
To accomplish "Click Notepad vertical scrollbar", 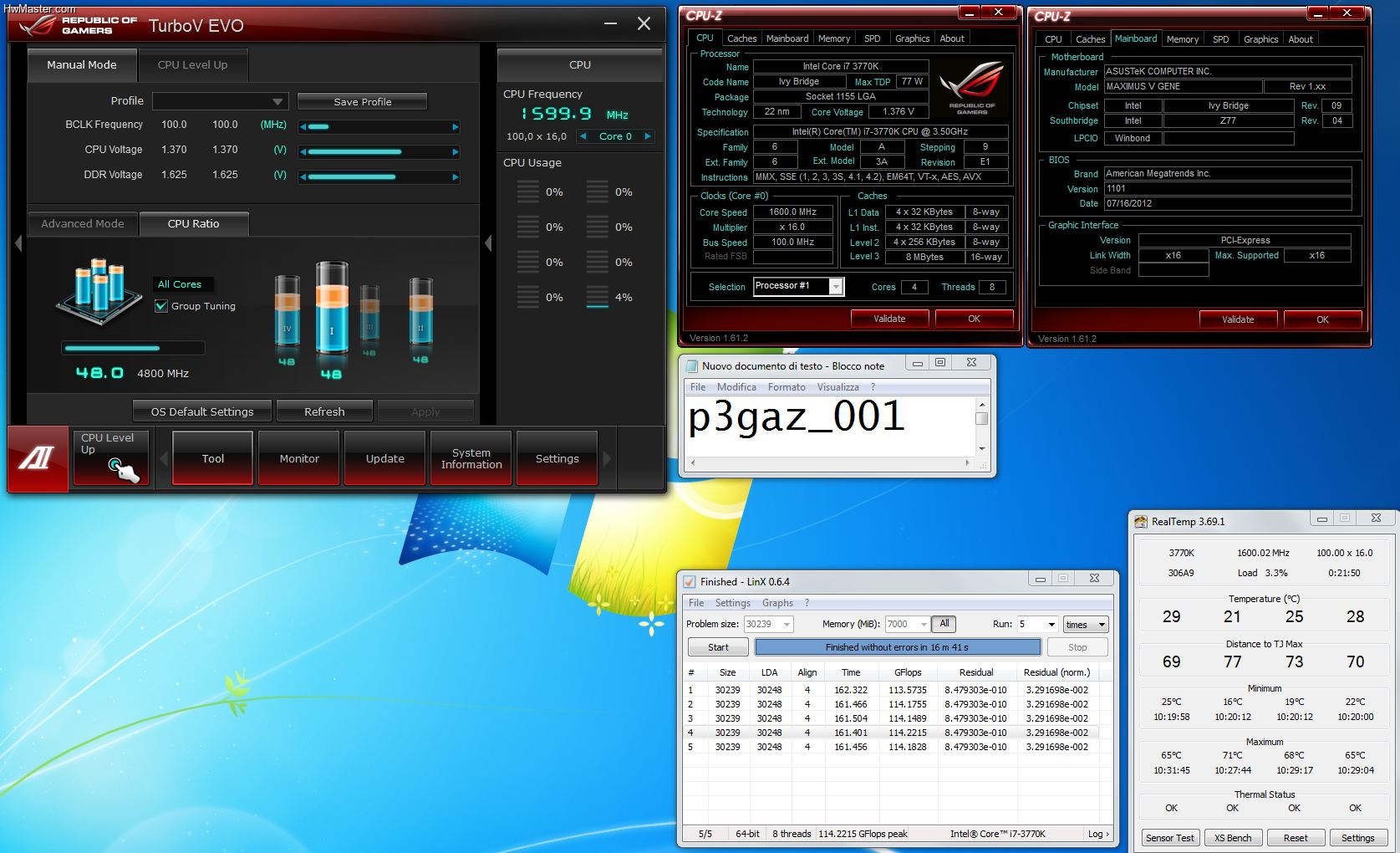I will click(x=982, y=426).
